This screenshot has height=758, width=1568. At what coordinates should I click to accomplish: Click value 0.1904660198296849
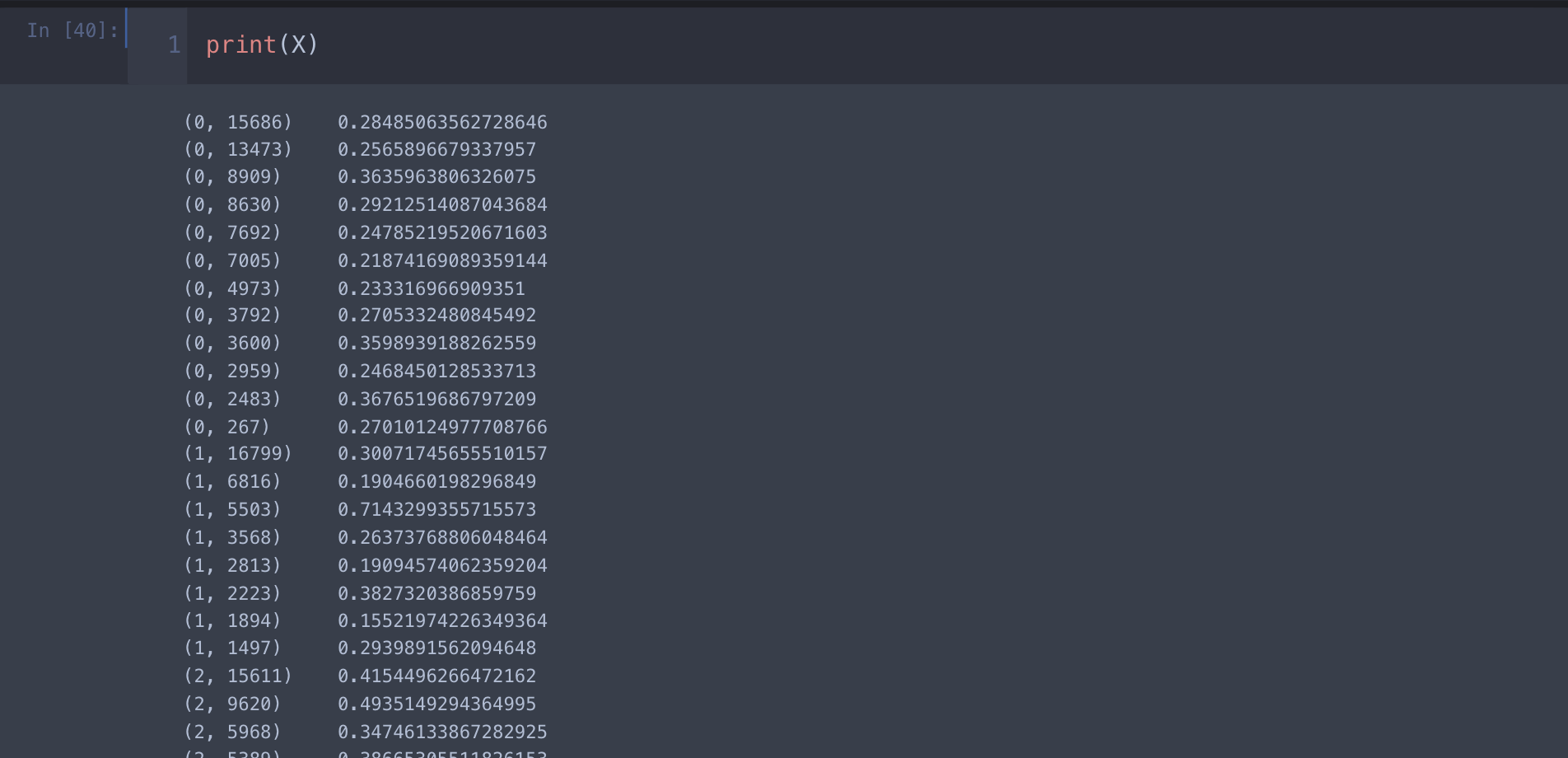click(x=436, y=482)
